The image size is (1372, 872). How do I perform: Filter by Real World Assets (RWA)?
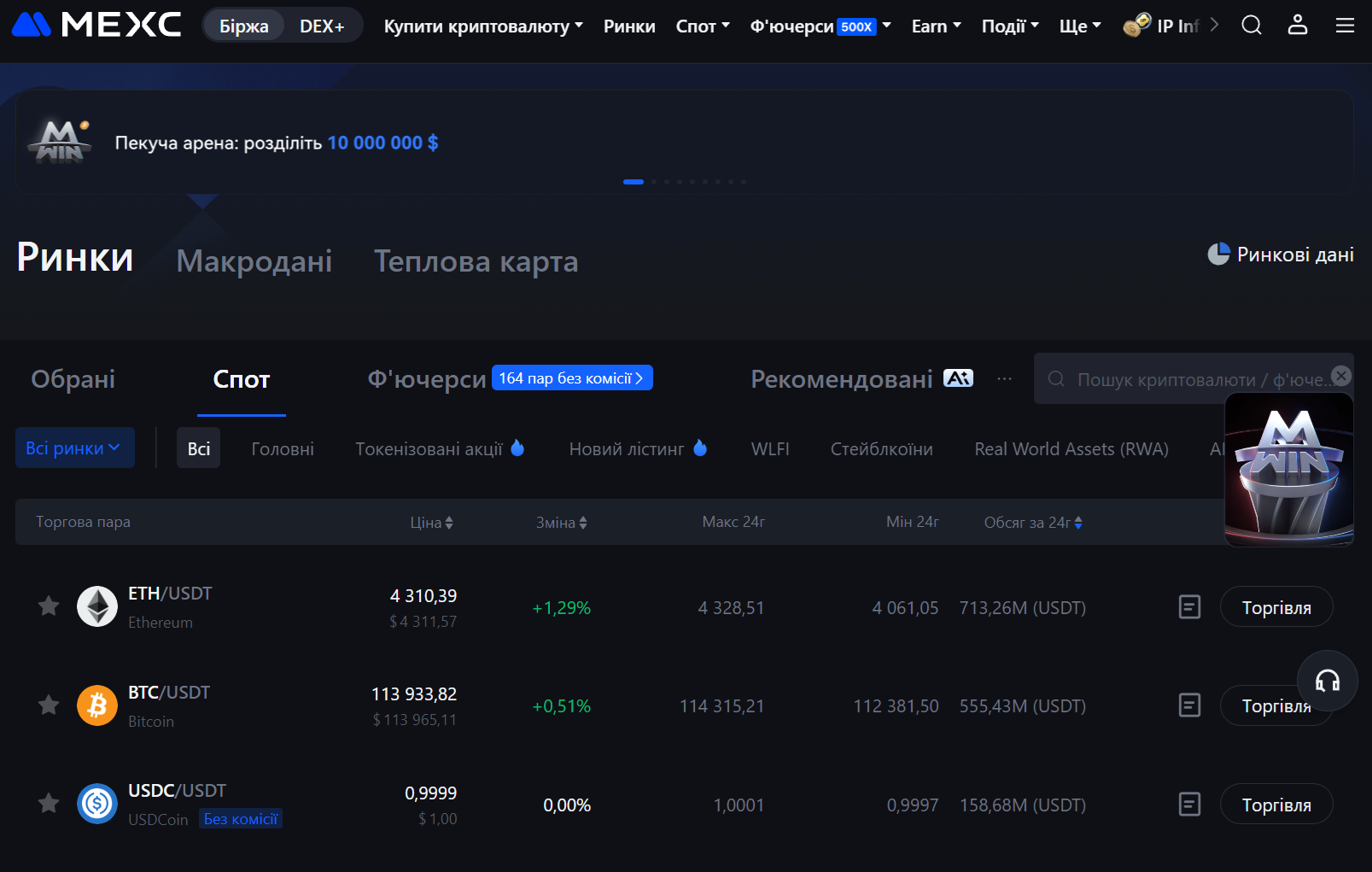coord(1071,448)
